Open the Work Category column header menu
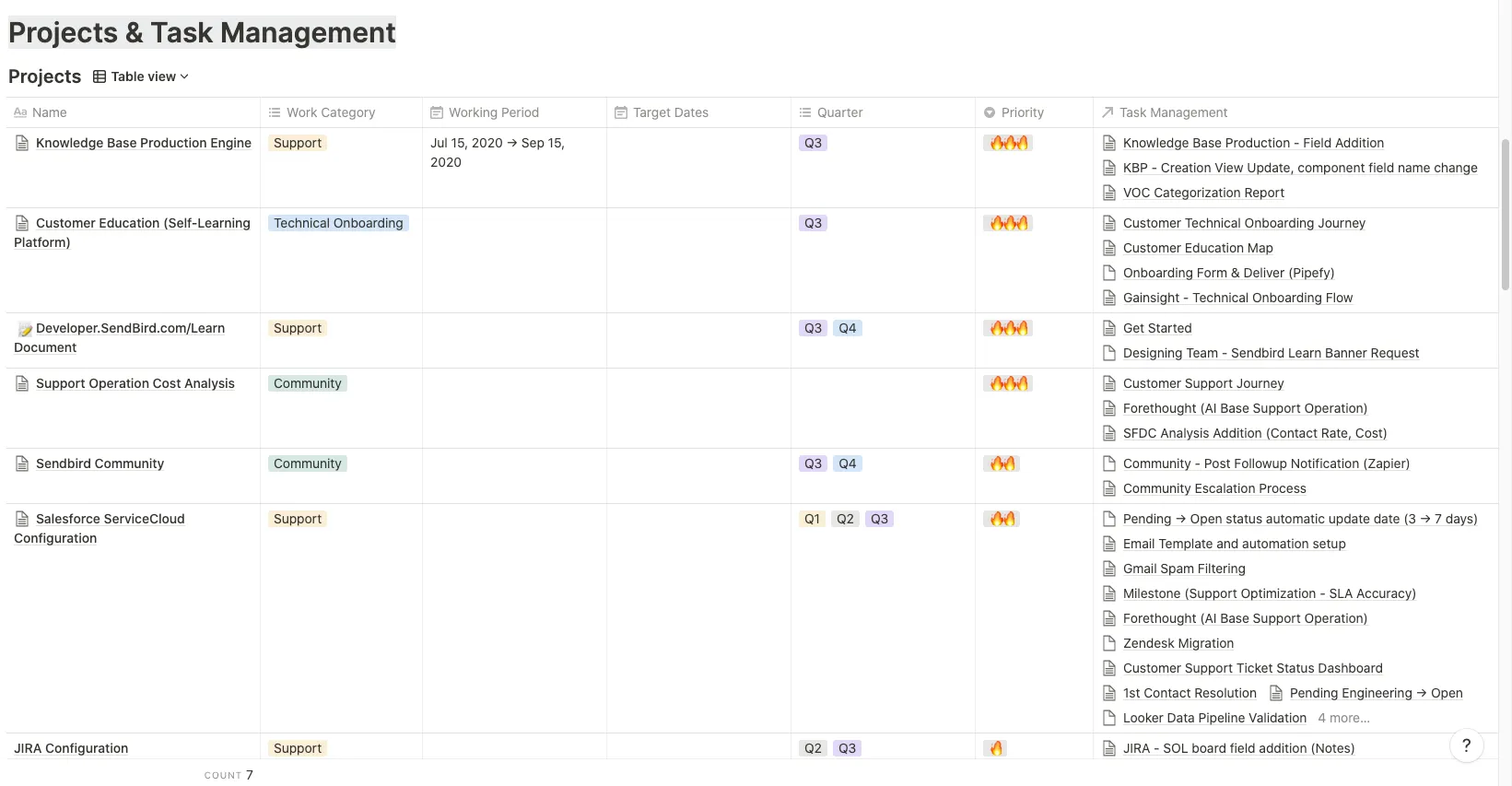 click(x=330, y=112)
